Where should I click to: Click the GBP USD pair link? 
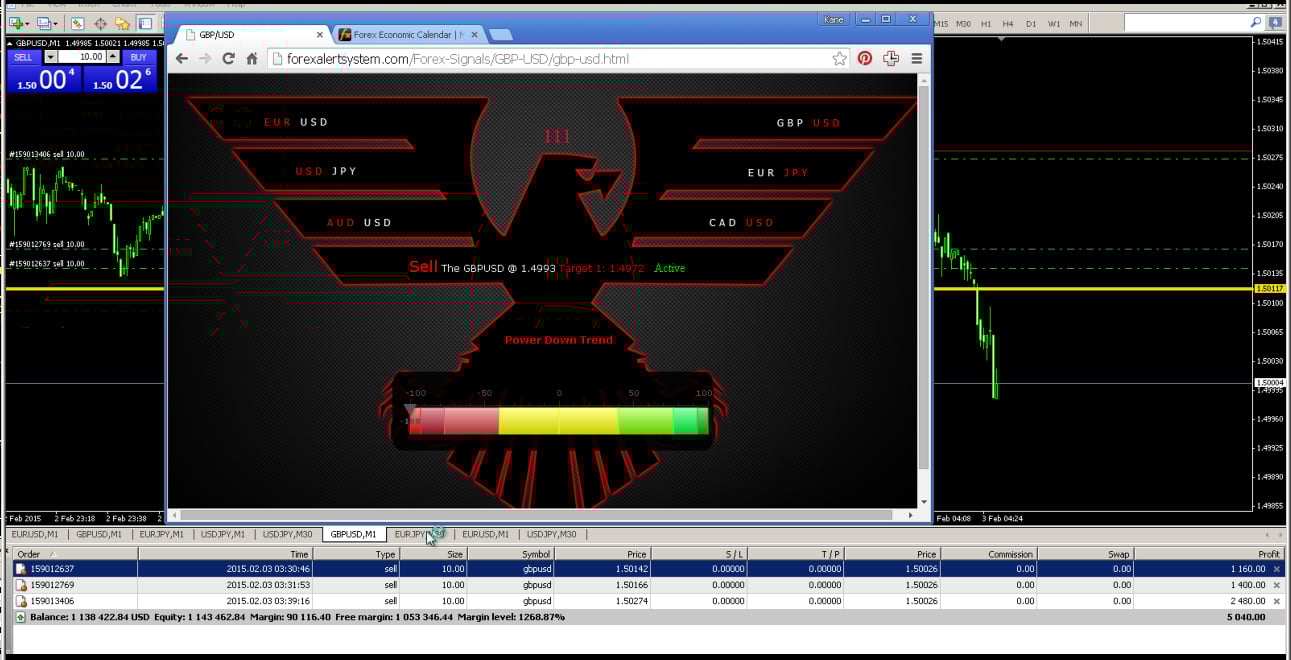[808, 123]
